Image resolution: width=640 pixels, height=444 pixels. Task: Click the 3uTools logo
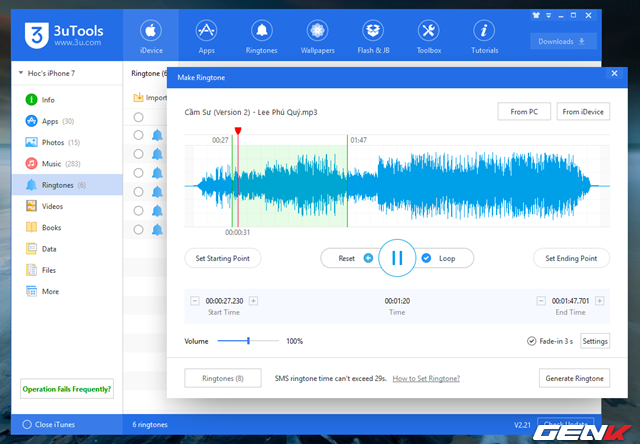64,36
